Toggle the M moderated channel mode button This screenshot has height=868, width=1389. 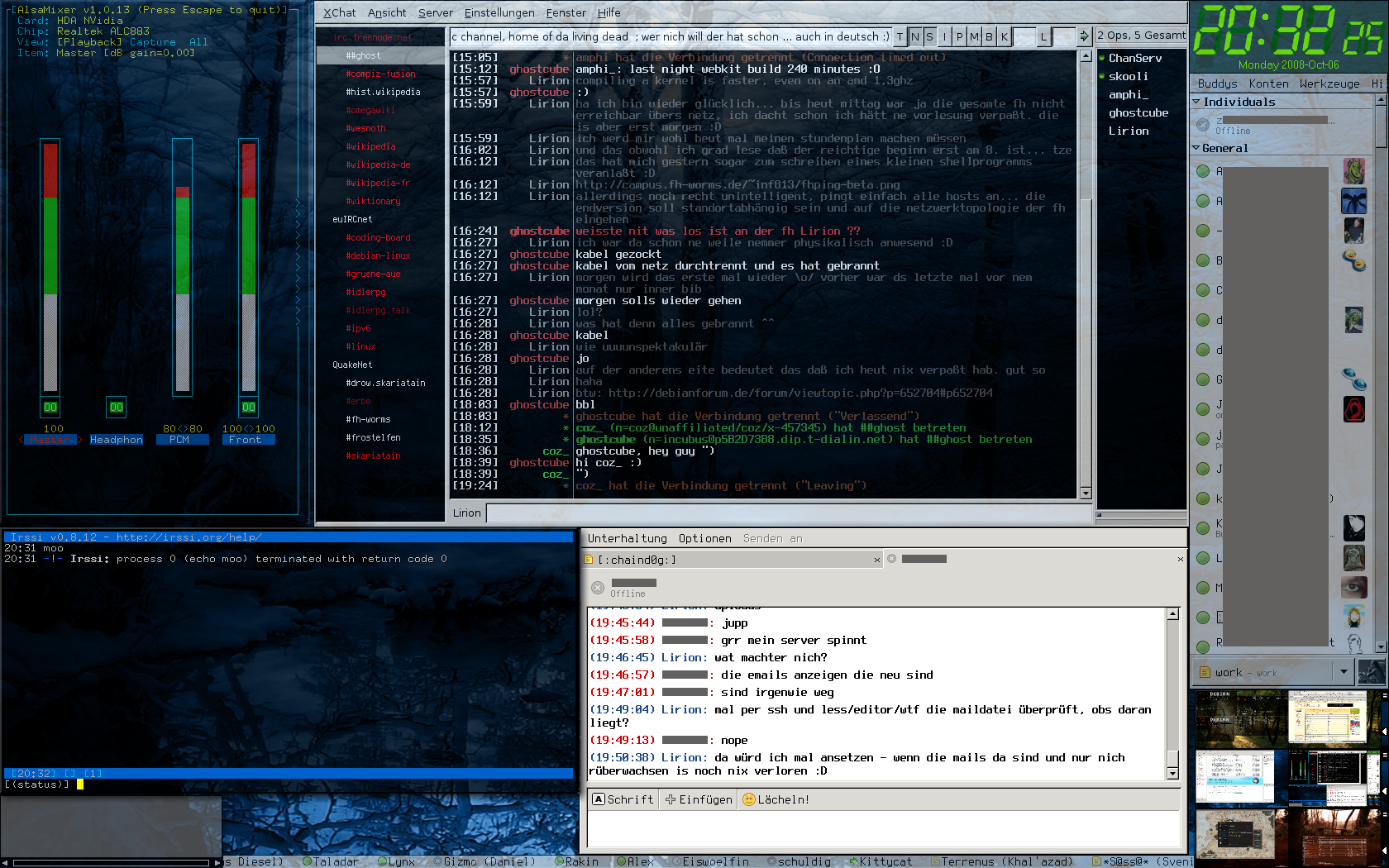click(974, 36)
